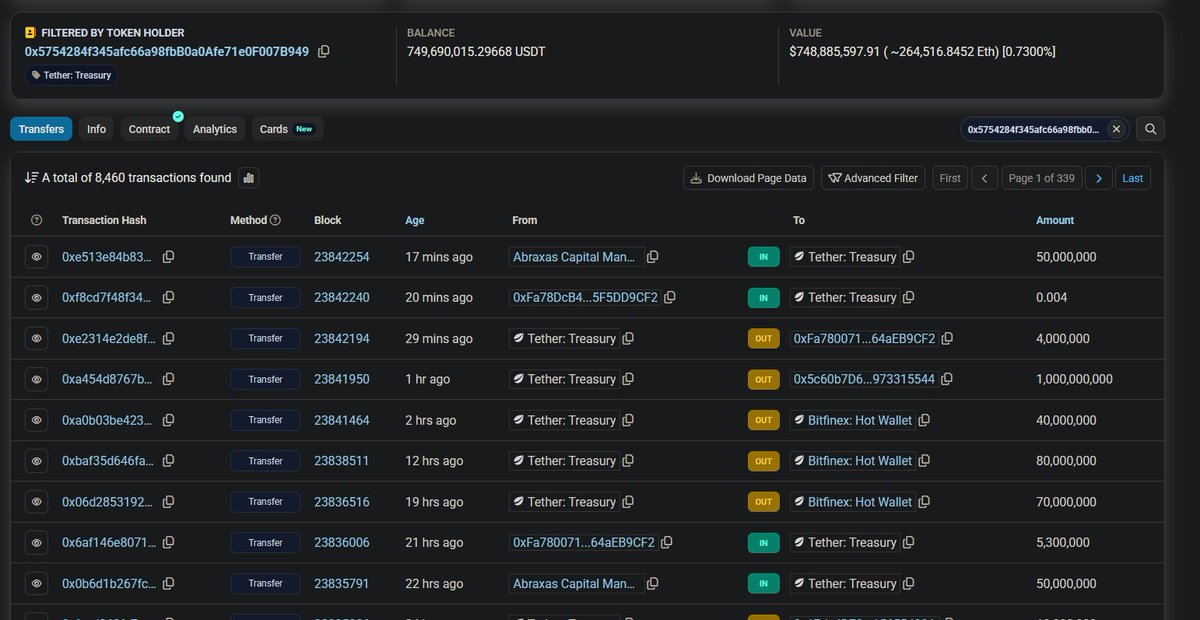Open the Info tab

[x=96, y=129]
